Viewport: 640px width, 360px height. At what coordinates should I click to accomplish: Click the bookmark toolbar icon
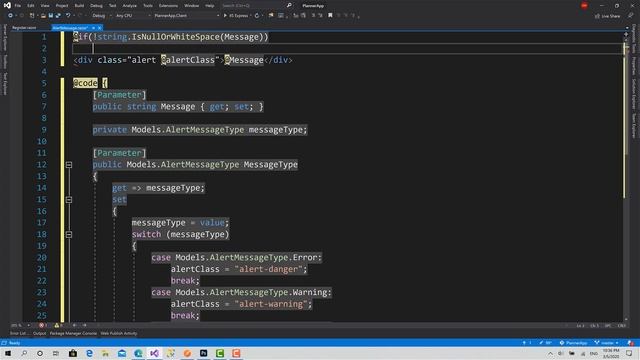[x=330, y=16]
